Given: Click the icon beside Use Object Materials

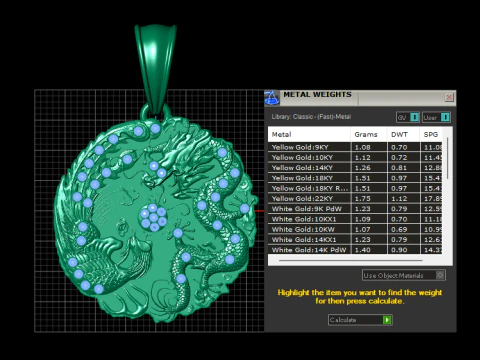Looking at the screenshot, I should (440, 275).
